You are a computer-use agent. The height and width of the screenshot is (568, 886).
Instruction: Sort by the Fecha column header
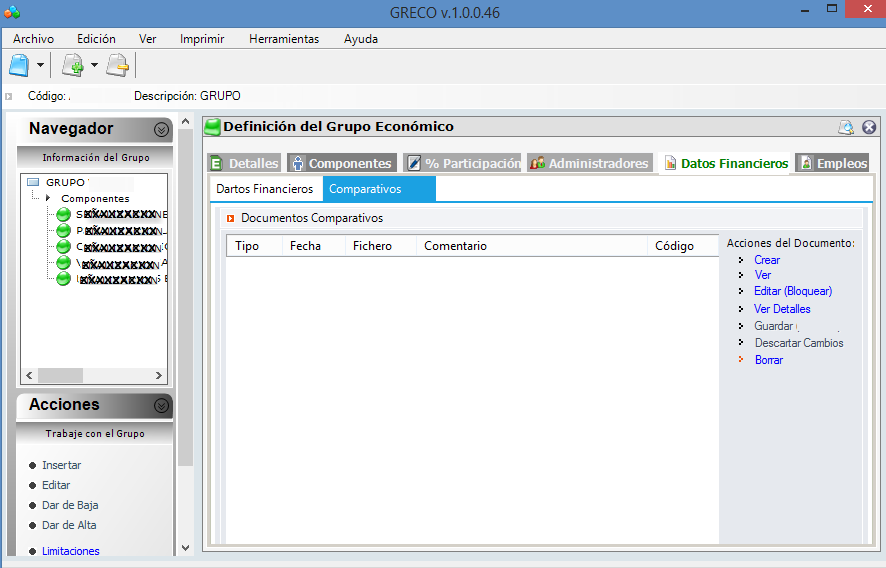pos(314,246)
